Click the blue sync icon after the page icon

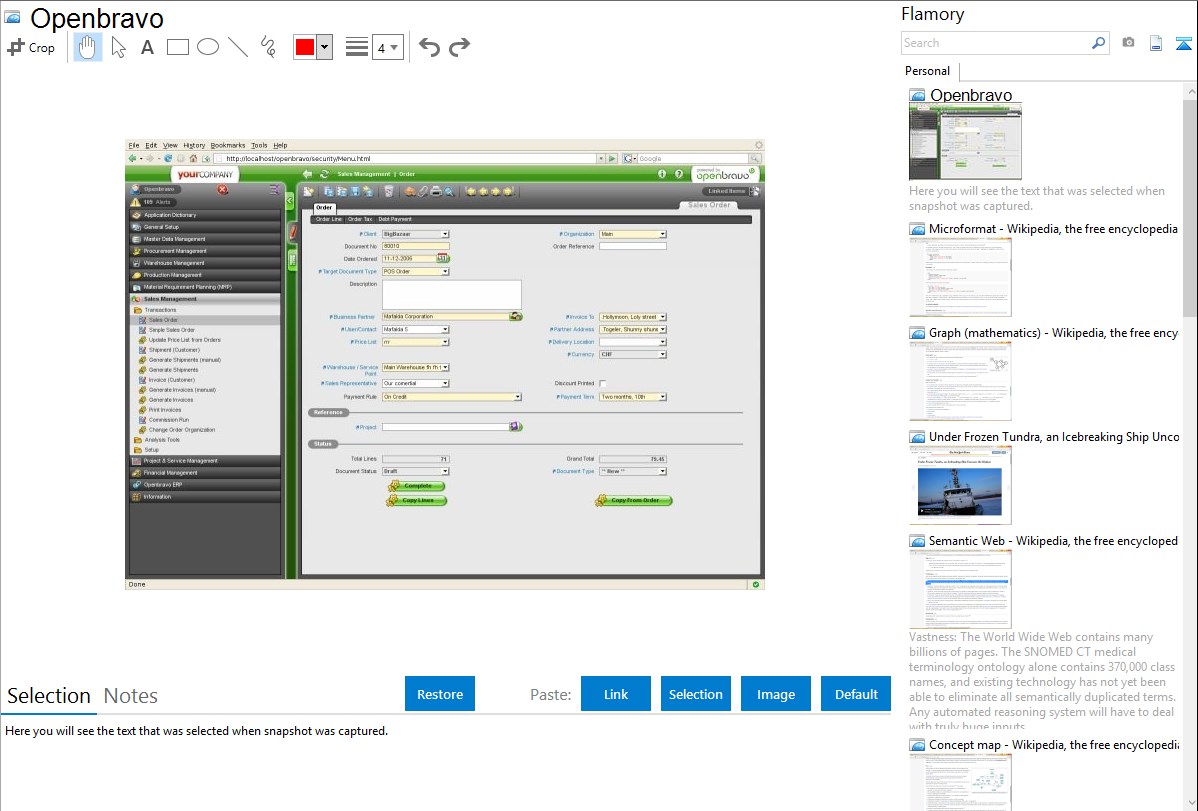click(x=1183, y=44)
